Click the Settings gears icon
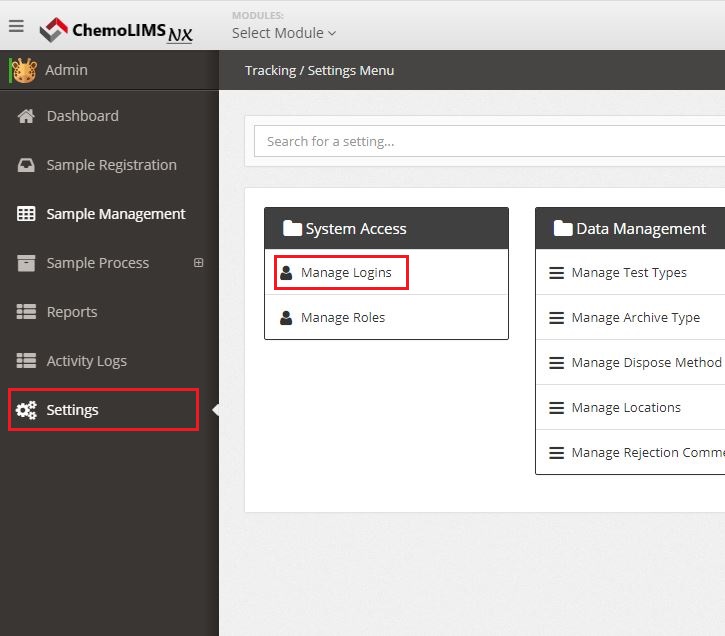 pyautogui.click(x=27, y=410)
